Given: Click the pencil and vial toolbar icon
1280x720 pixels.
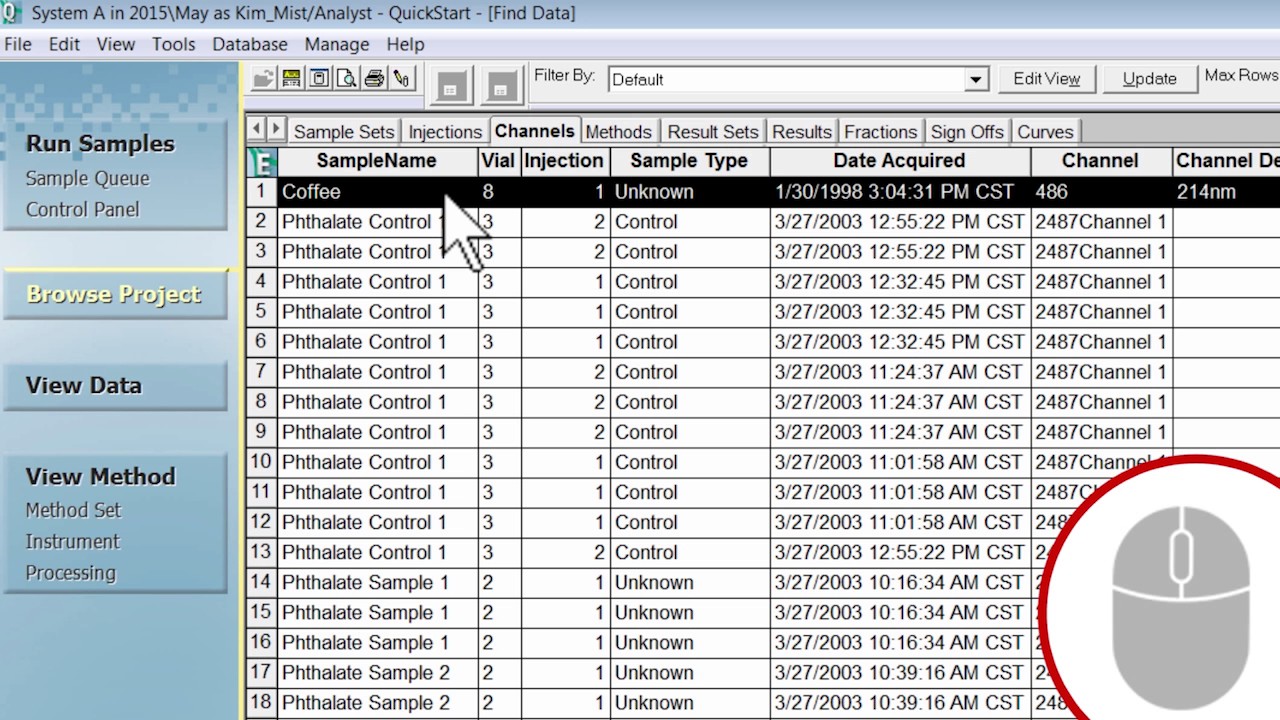Looking at the screenshot, I should [402, 78].
